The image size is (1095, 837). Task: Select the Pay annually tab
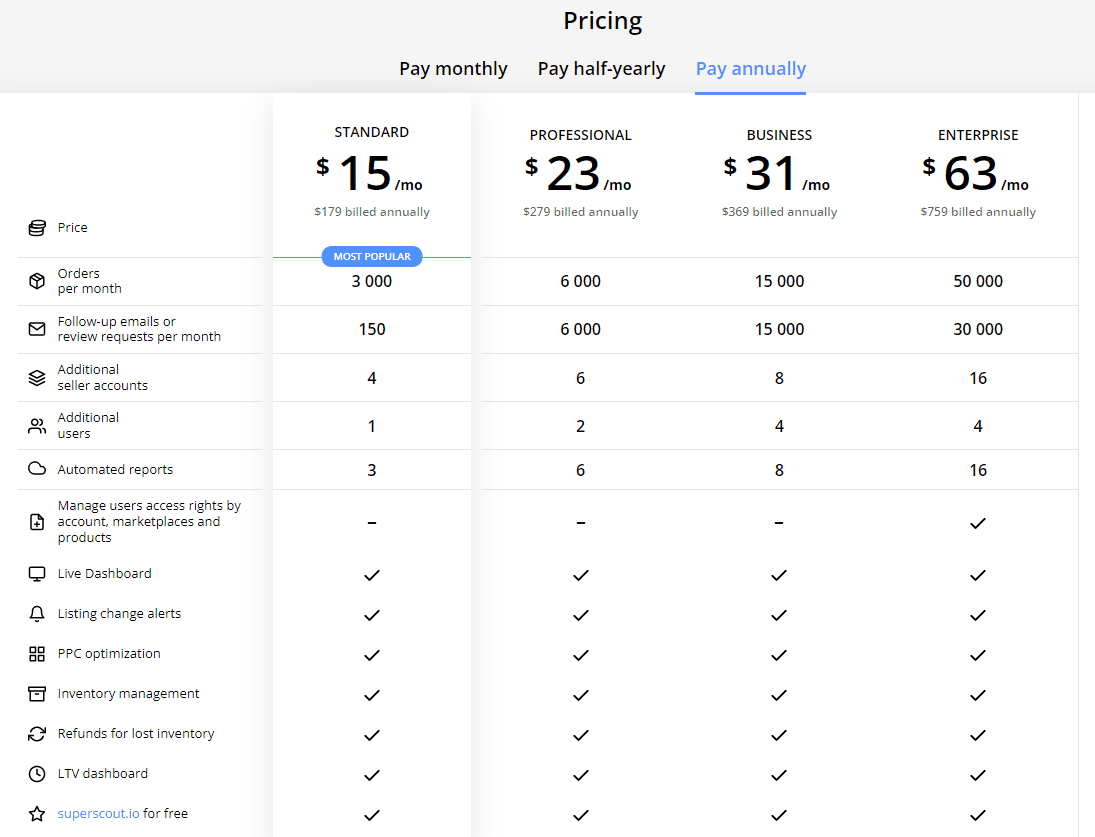(750, 69)
